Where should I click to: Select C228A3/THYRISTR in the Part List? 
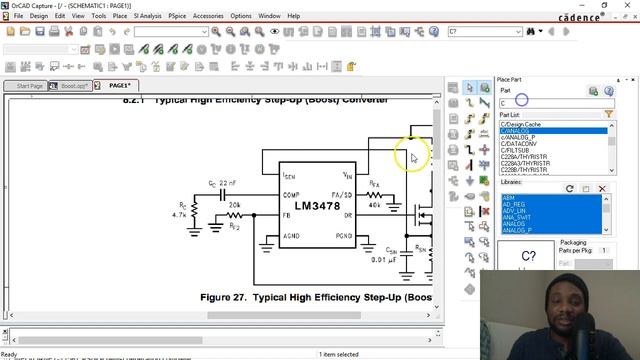(553, 163)
